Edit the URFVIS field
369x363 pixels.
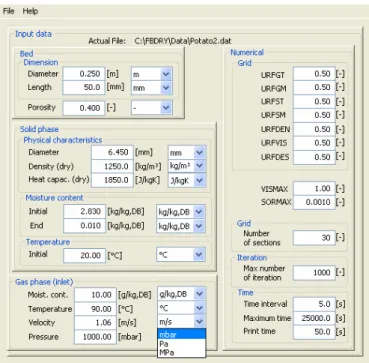pos(314,143)
